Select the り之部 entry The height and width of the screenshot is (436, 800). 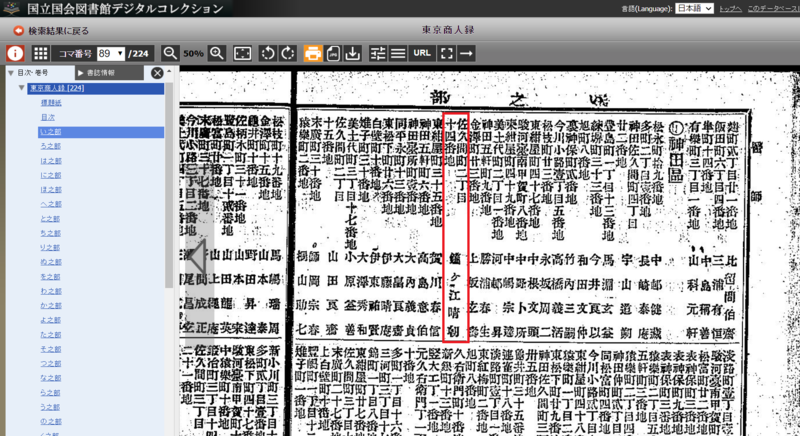tap(51, 247)
